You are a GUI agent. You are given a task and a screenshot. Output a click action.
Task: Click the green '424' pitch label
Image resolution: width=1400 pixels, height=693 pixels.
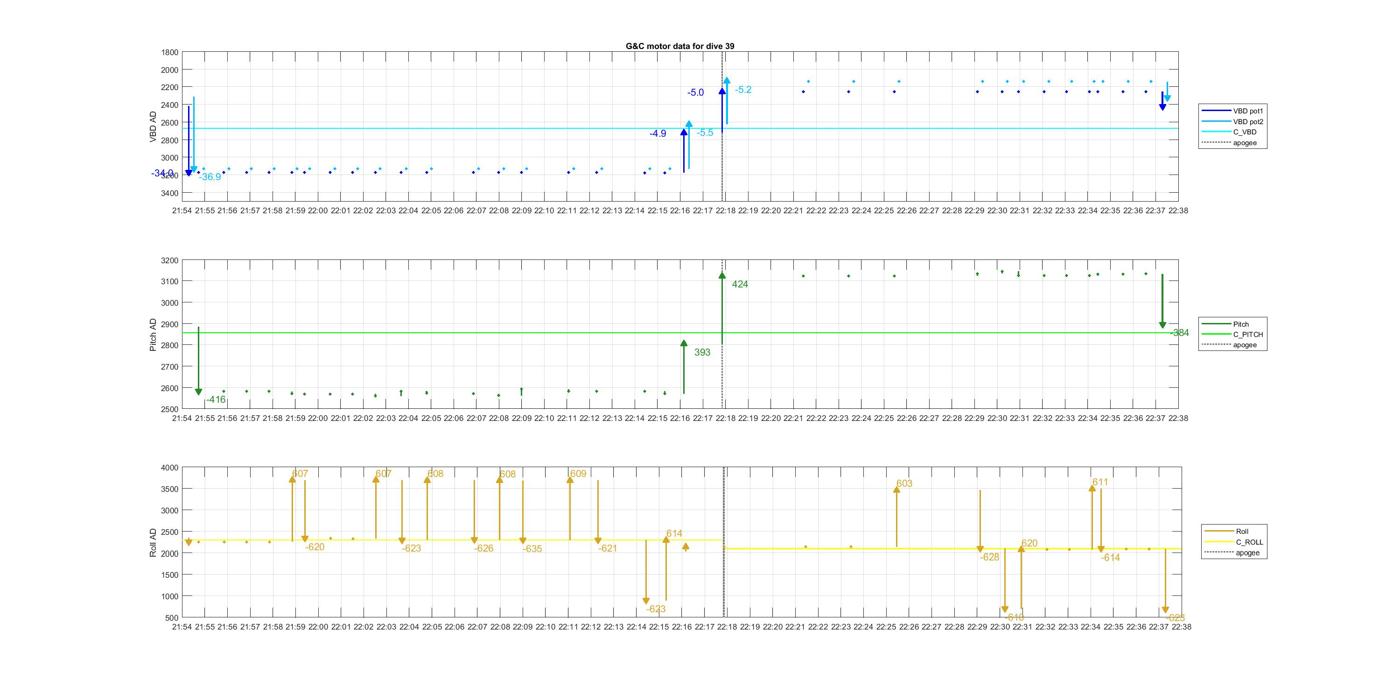[x=740, y=284]
